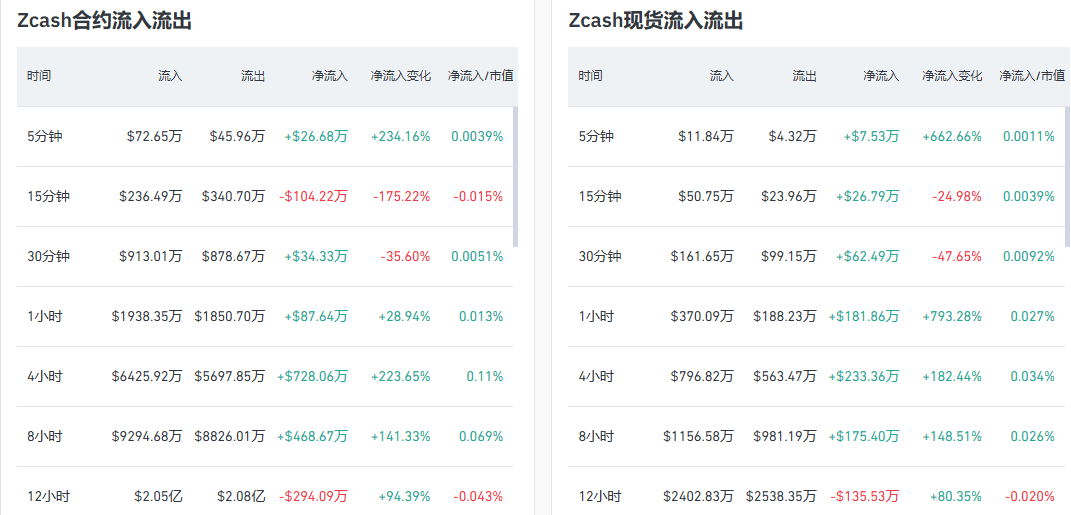Viewport: 1071px width, 515px height.
Task: Click the $796.82万 inflow value
Action: pos(702,376)
